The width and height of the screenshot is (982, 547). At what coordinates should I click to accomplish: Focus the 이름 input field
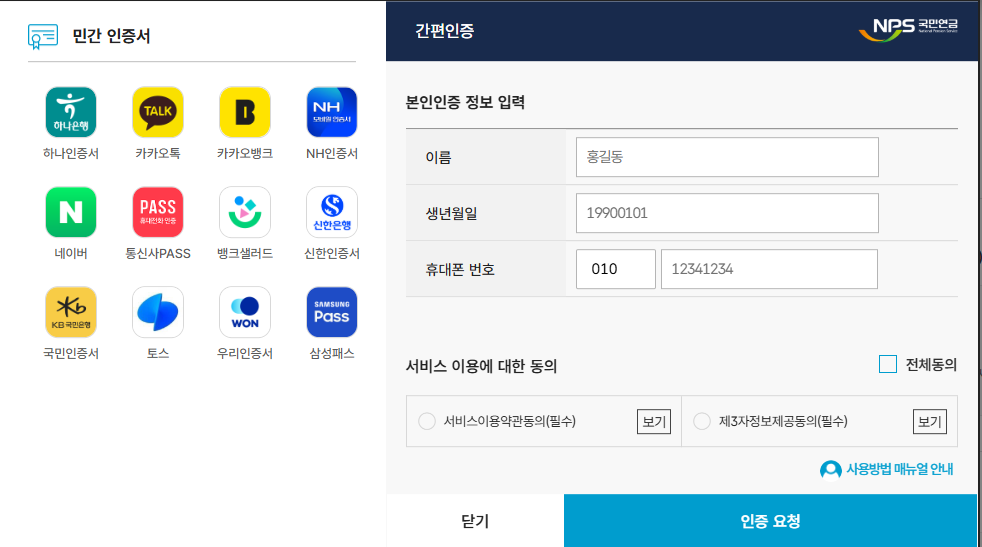pyautogui.click(x=727, y=157)
